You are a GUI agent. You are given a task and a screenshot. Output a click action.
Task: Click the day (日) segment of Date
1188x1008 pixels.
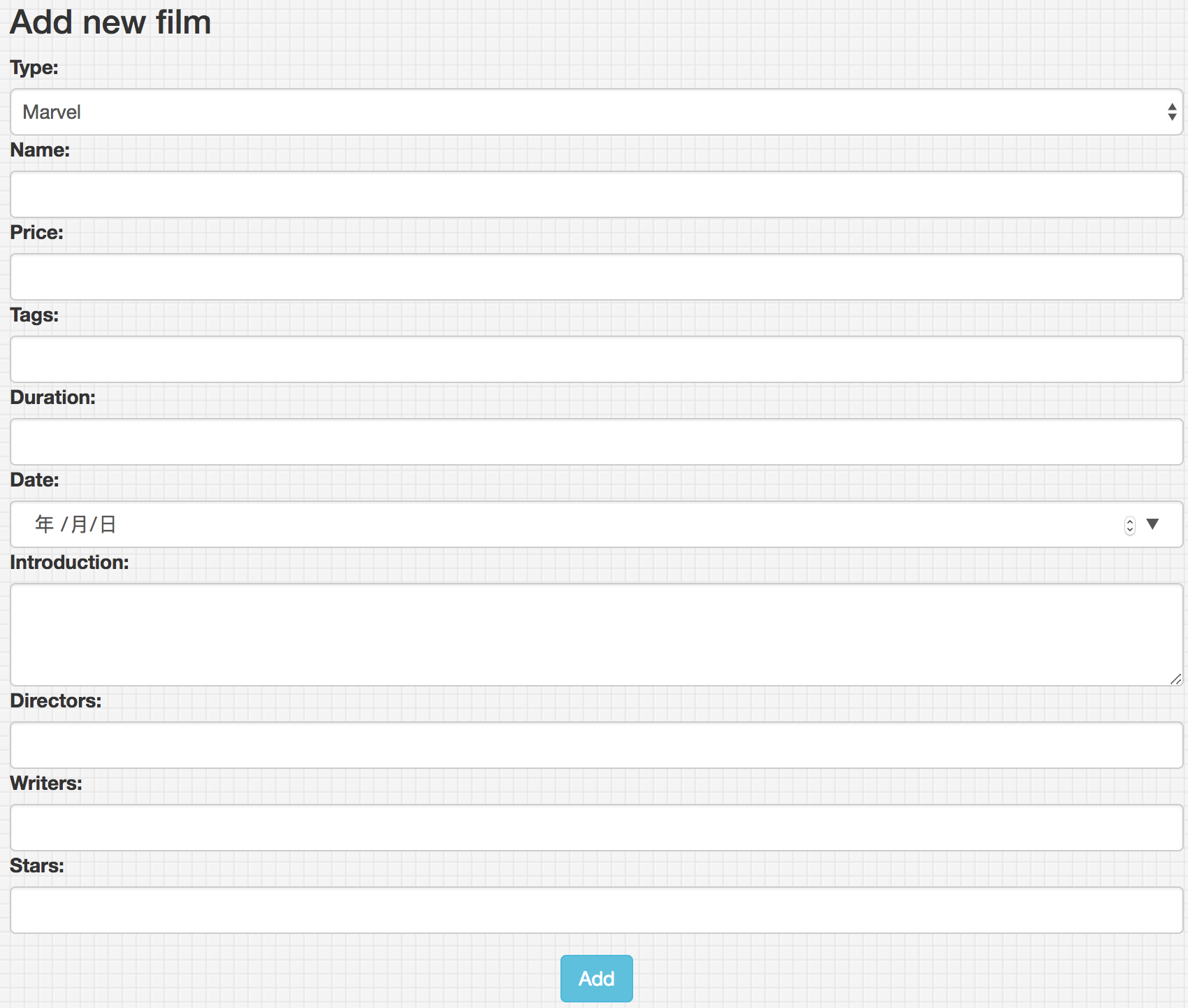108,524
